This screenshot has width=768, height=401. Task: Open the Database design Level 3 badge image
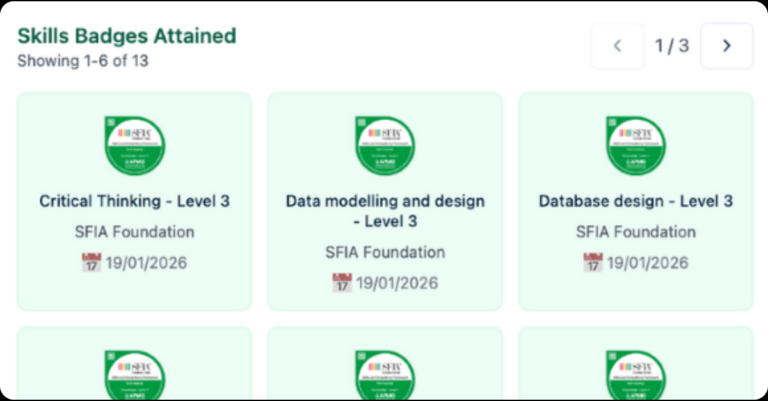pyautogui.click(x=636, y=146)
